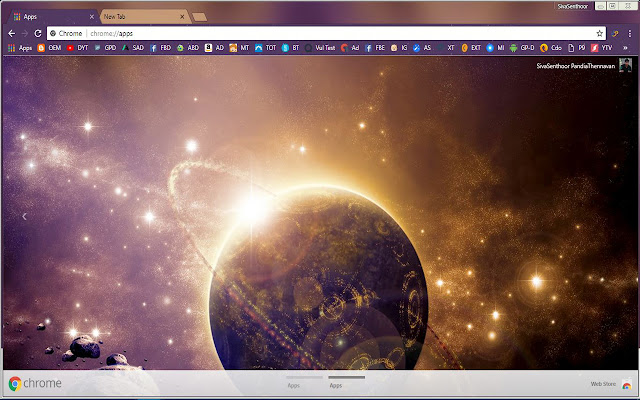This screenshot has height=400, width=640.
Task: Open a new tab with the plus button
Action: pos(200,17)
